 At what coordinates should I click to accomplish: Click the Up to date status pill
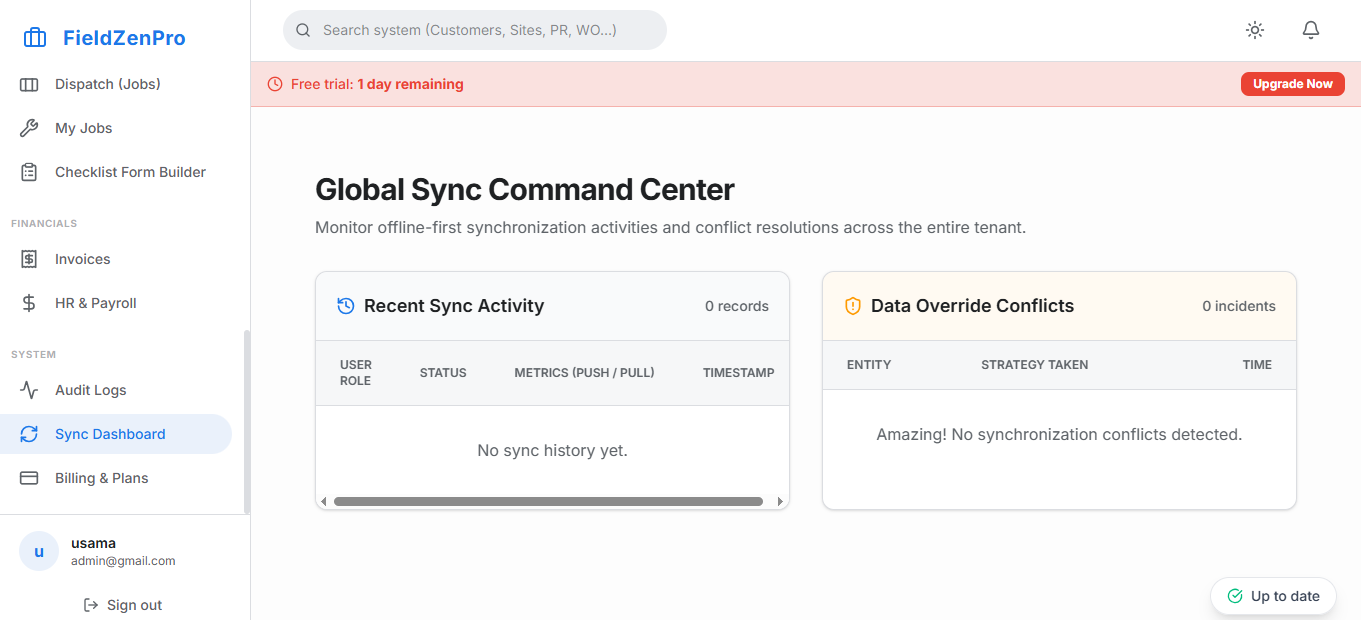point(1273,596)
